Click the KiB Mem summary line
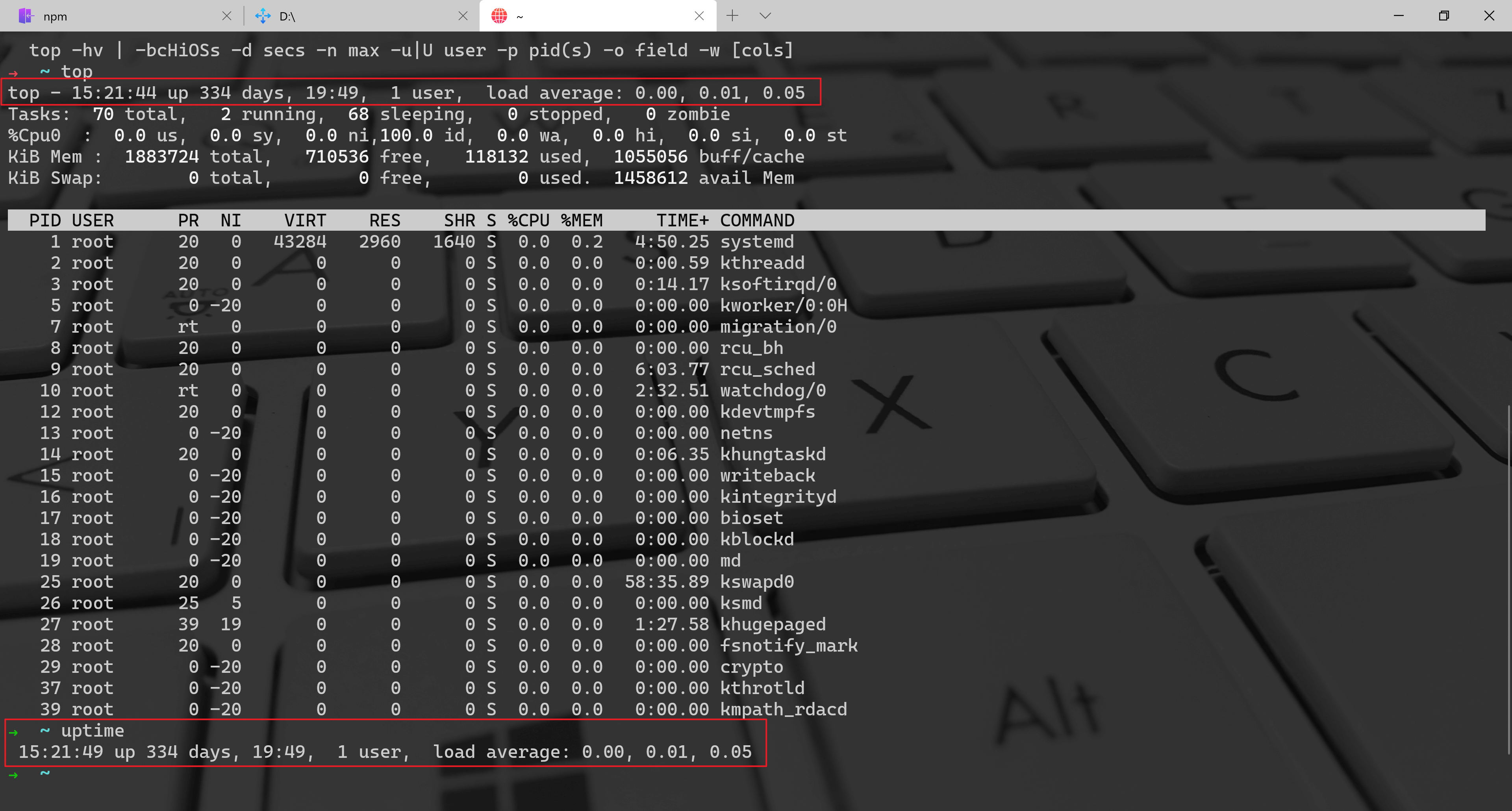 point(405,157)
